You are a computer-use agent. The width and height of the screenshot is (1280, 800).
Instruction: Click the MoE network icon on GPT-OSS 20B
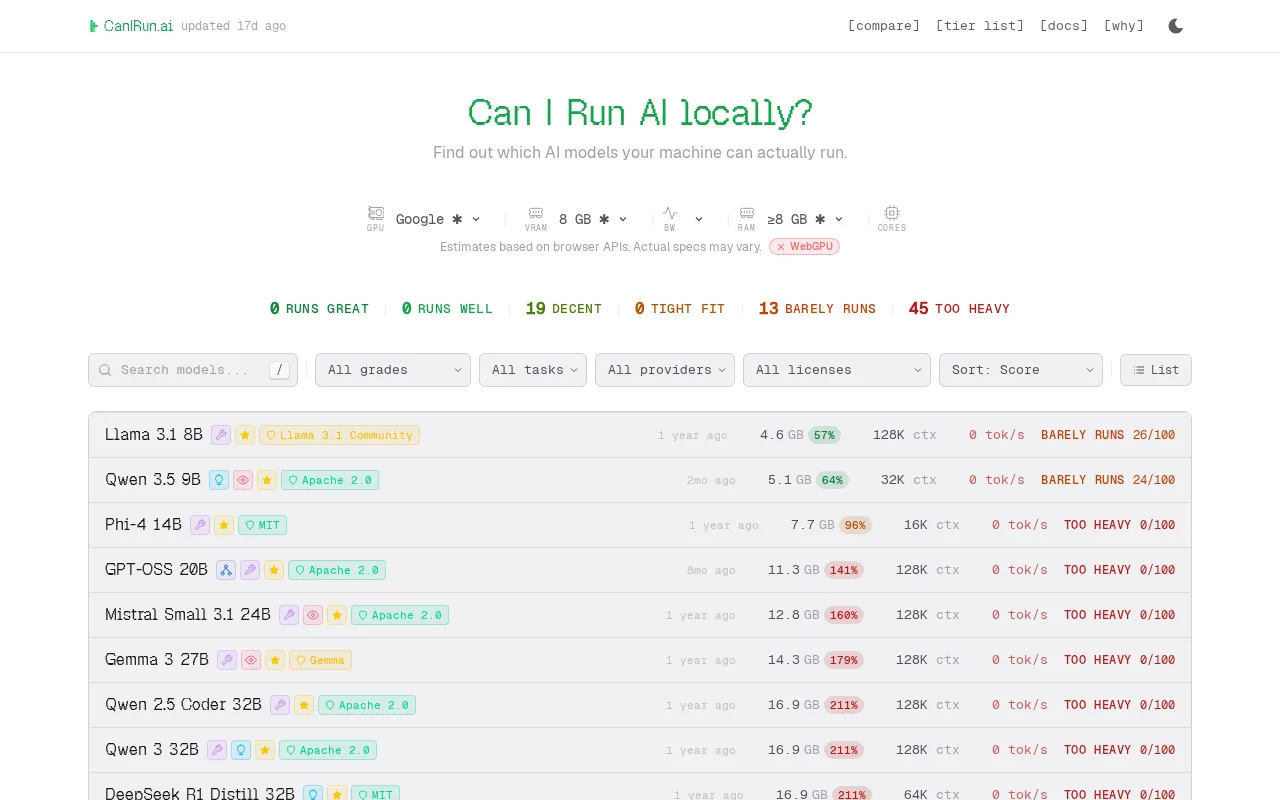click(x=226, y=570)
